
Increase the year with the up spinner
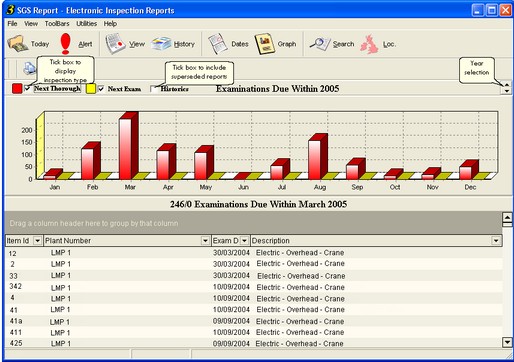click(507, 85)
